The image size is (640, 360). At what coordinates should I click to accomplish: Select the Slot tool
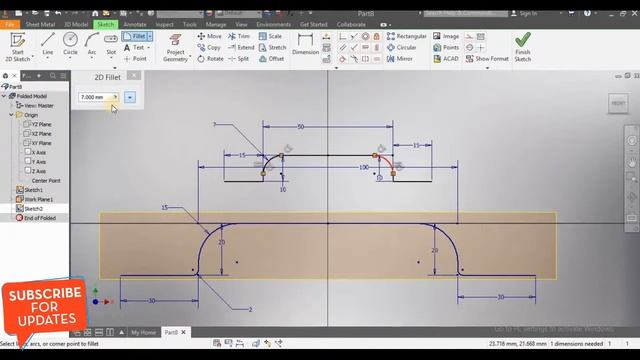(111, 44)
